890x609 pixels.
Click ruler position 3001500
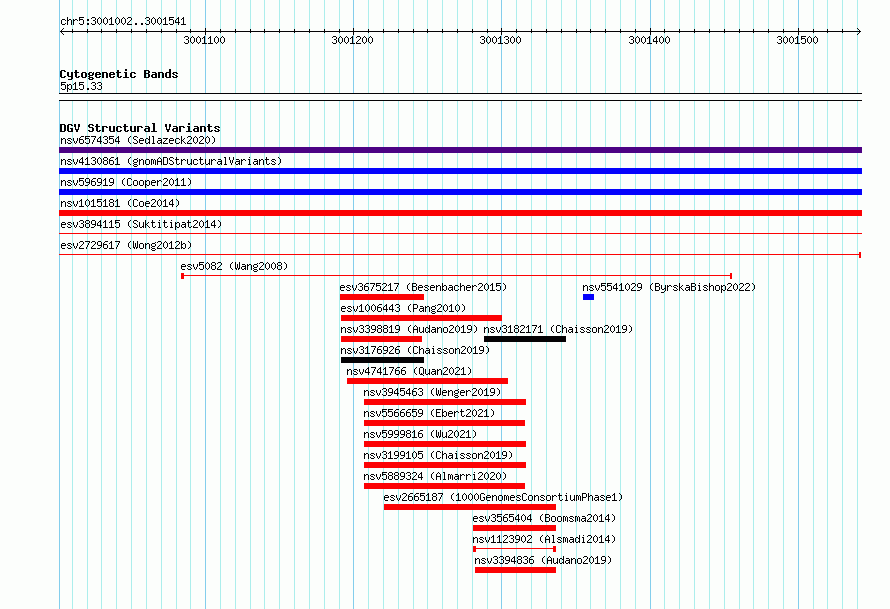[x=797, y=40]
